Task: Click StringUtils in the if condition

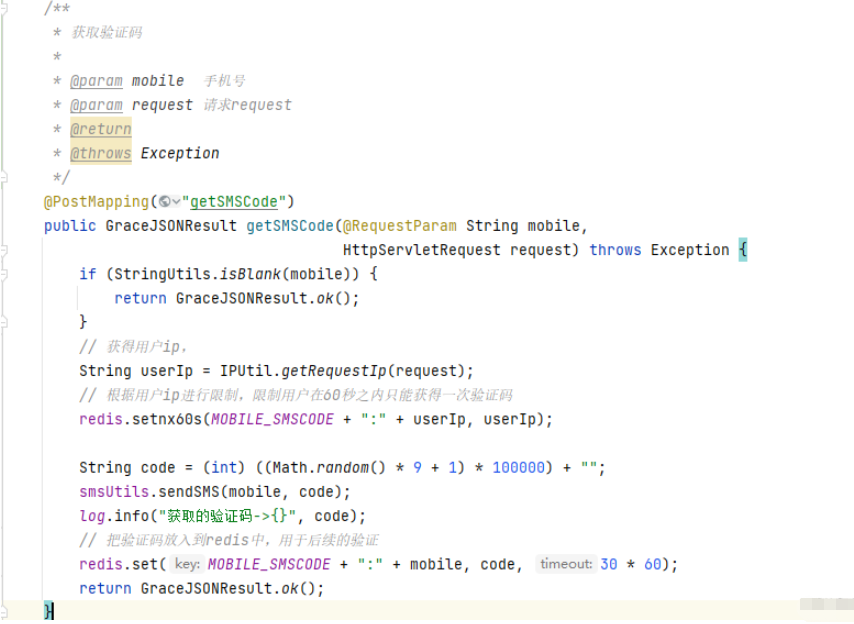Action: pos(162,274)
